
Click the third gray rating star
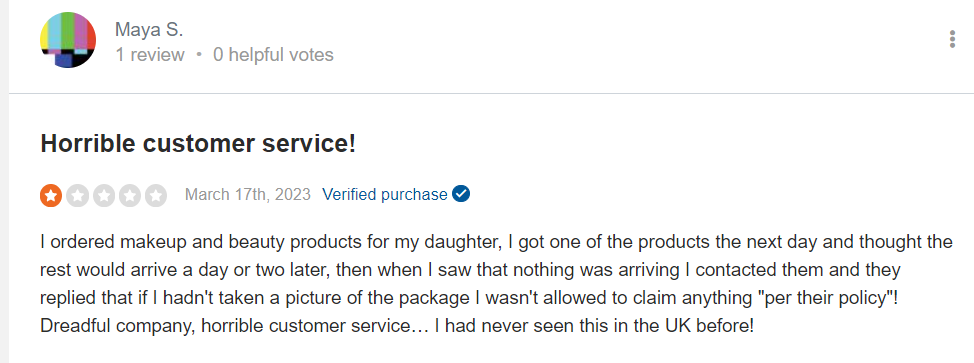click(x=103, y=195)
